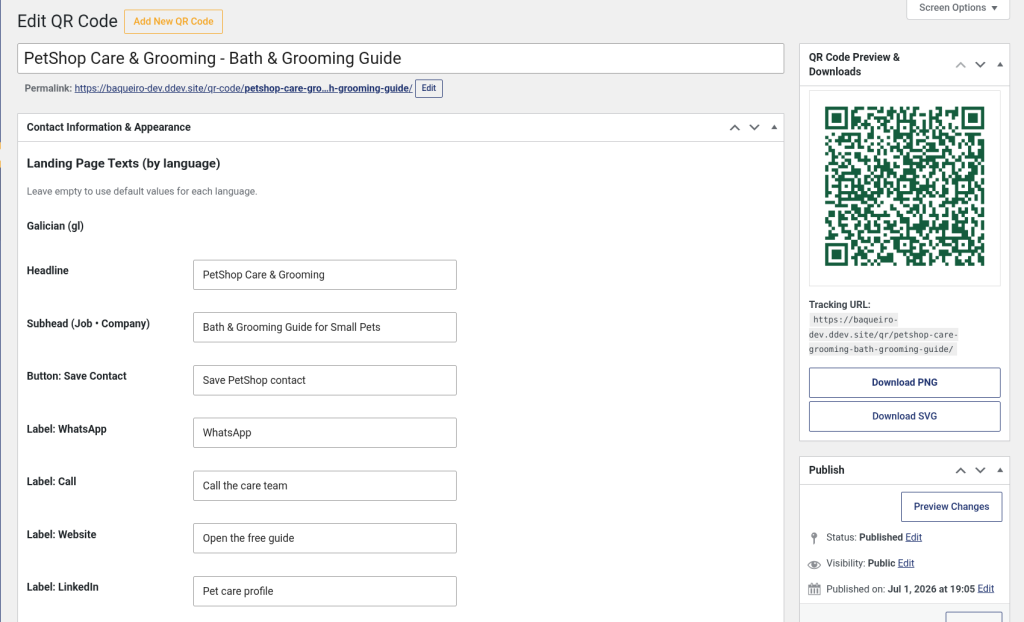Collapse the QR Code Preview & Downloads panel
The height and width of the screenshot is (622, 1024).
(x=1000, y=65)
